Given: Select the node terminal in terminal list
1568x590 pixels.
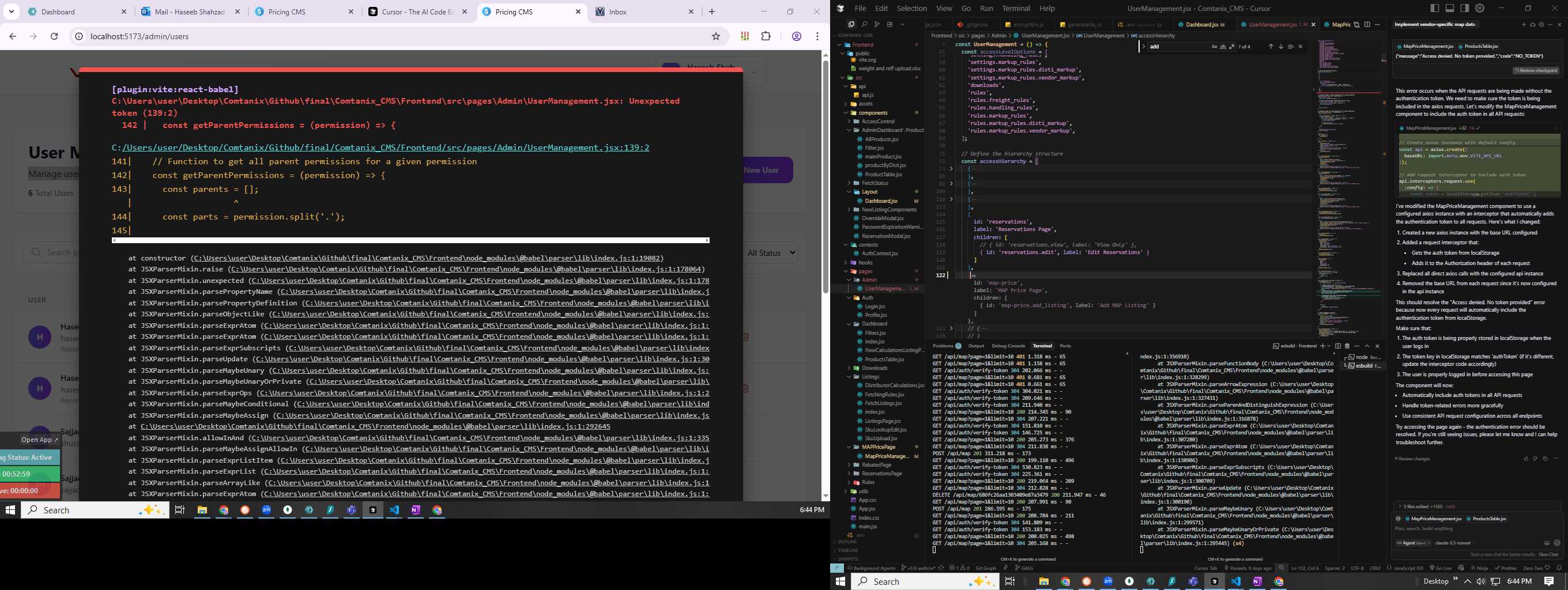Looking at the screenshot, I should point(1363,357).
